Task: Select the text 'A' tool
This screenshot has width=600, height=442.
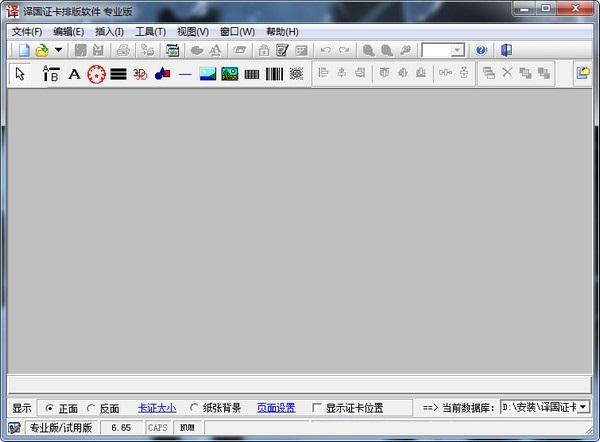Action: click(x=74, y=74)
